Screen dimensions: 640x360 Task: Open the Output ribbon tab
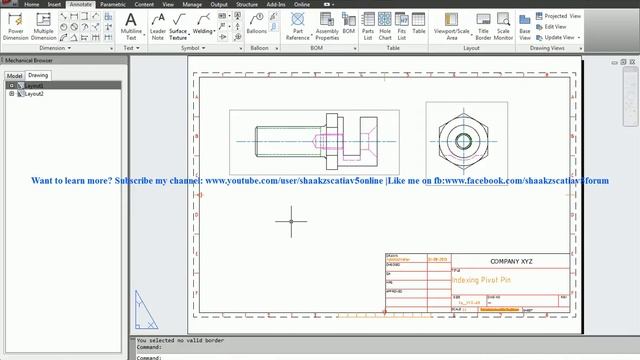219,4
